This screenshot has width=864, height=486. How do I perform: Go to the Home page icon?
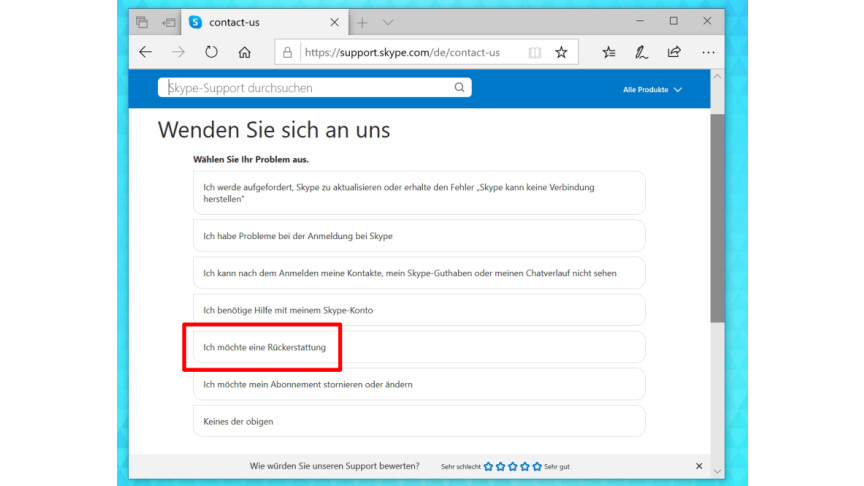pyautogui.click(x=245, y=52)
